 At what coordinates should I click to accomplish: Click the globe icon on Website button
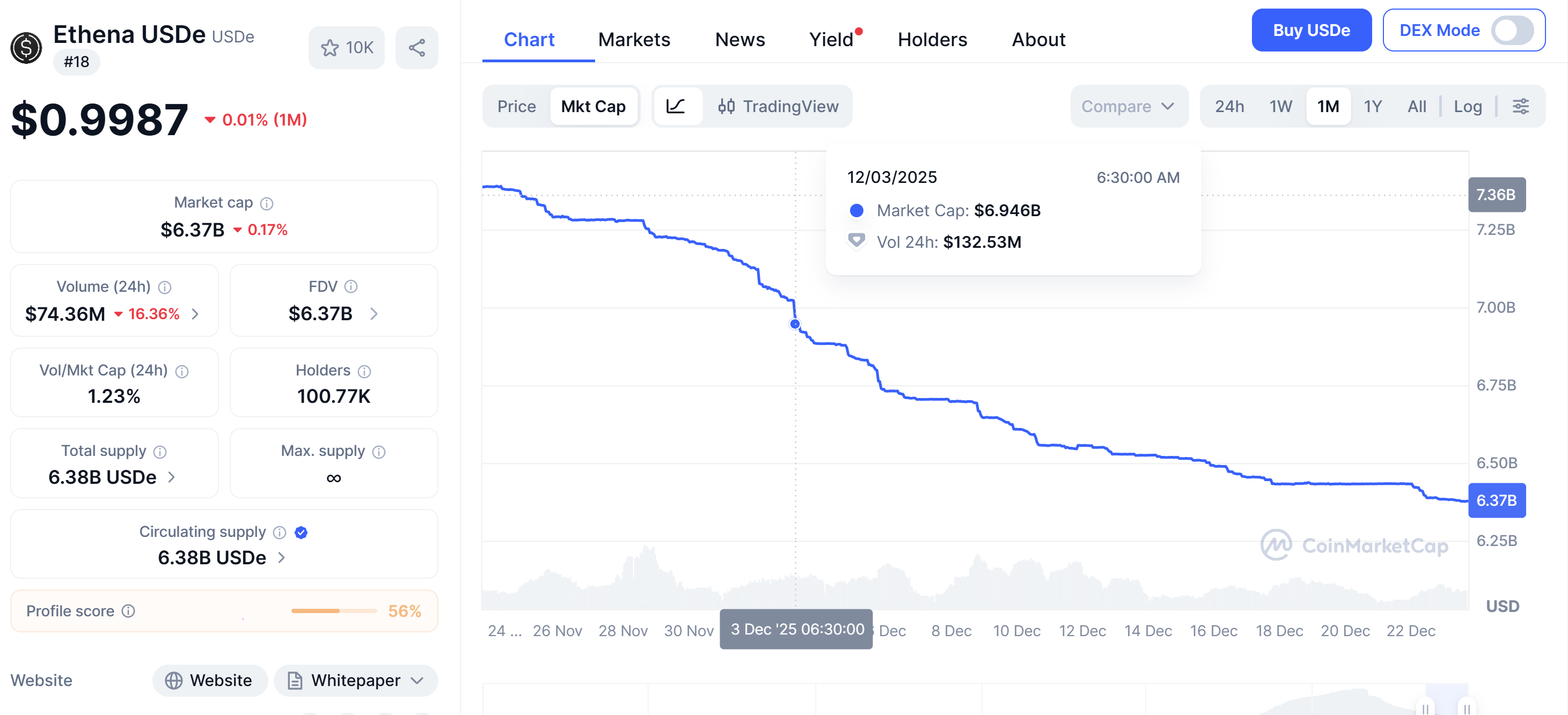click(x=175, y=680)
